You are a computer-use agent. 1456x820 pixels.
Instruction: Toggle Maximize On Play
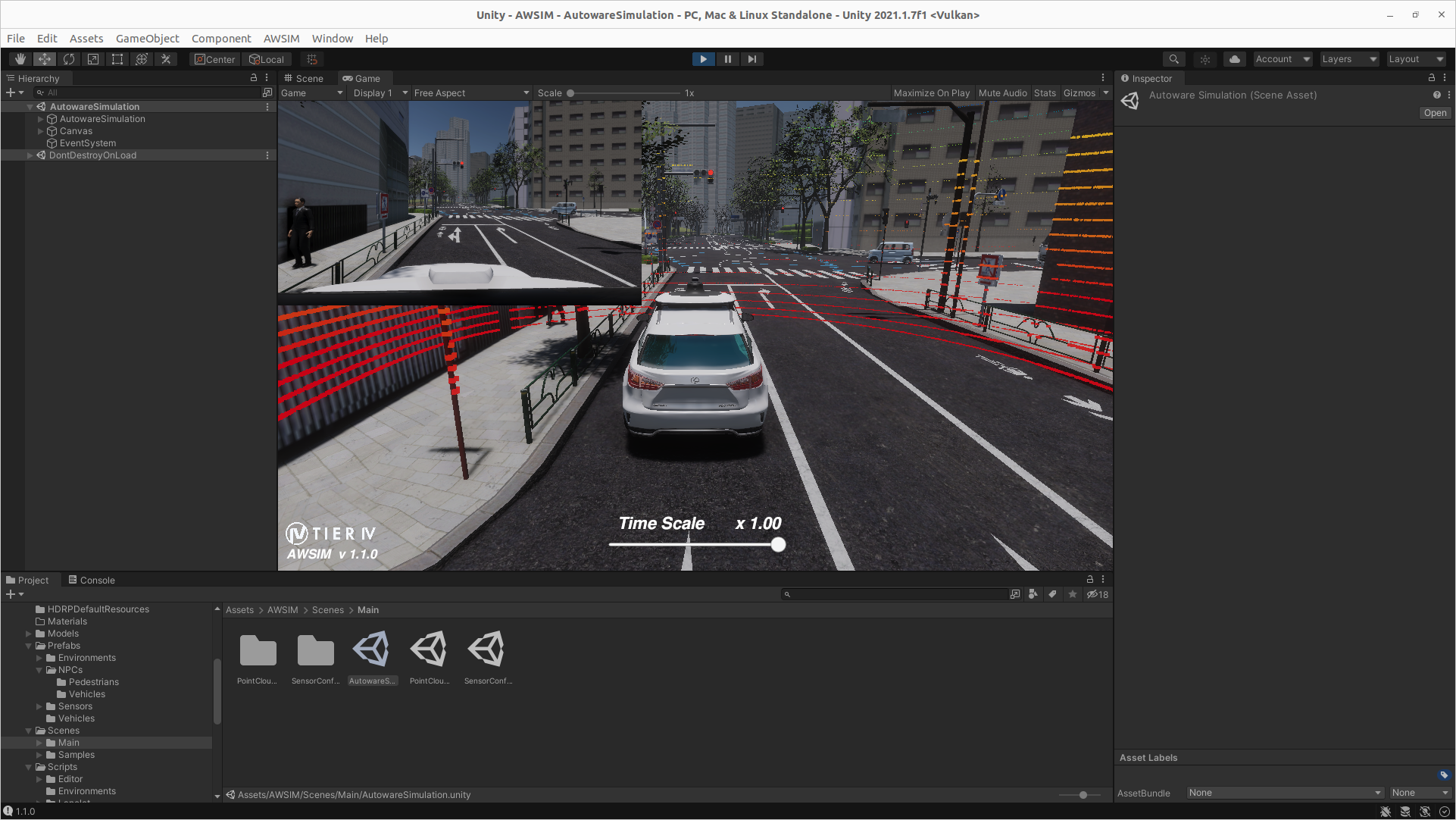pos(931,93)
